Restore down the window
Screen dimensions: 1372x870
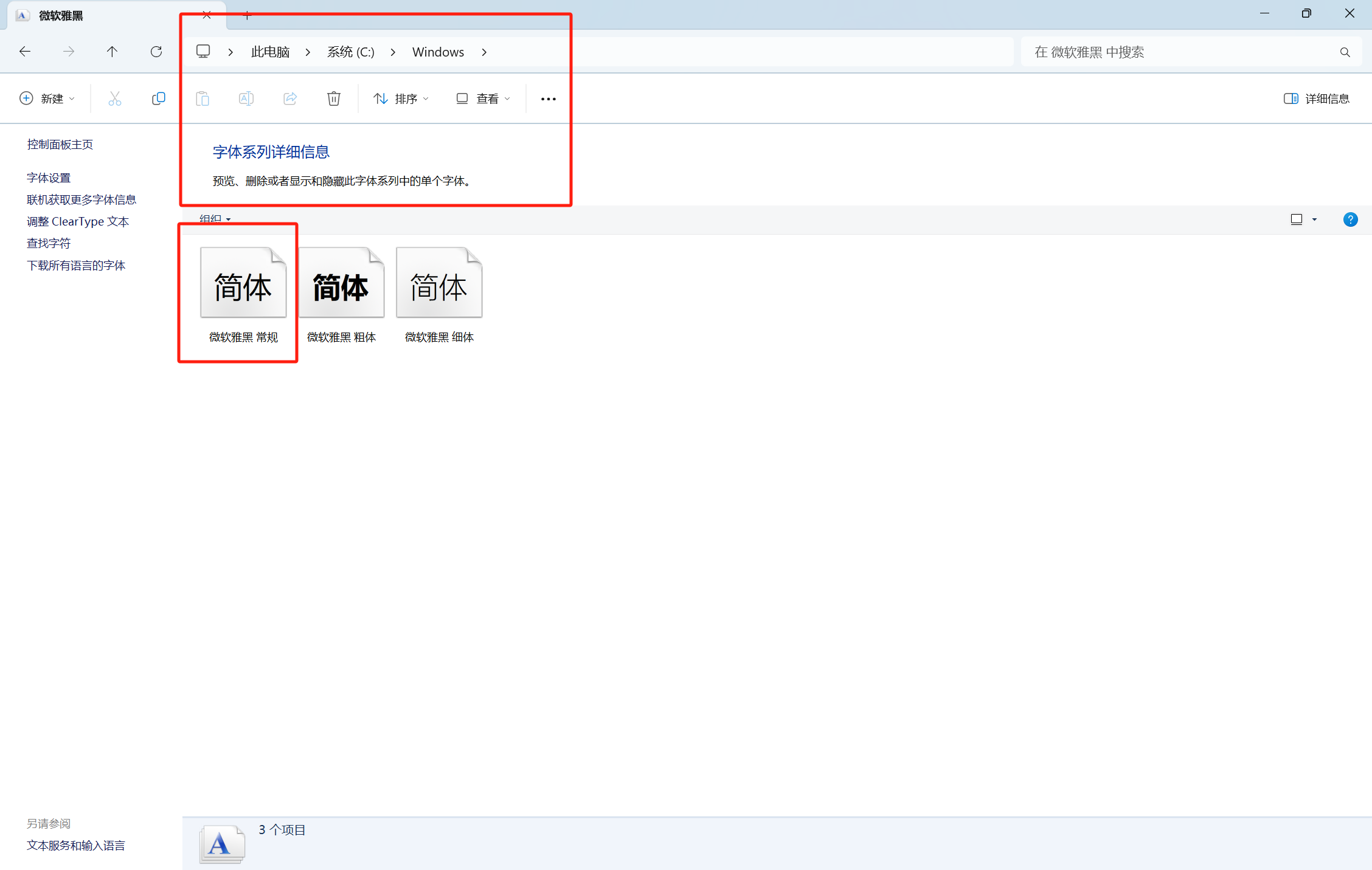tap(1306, 13)
